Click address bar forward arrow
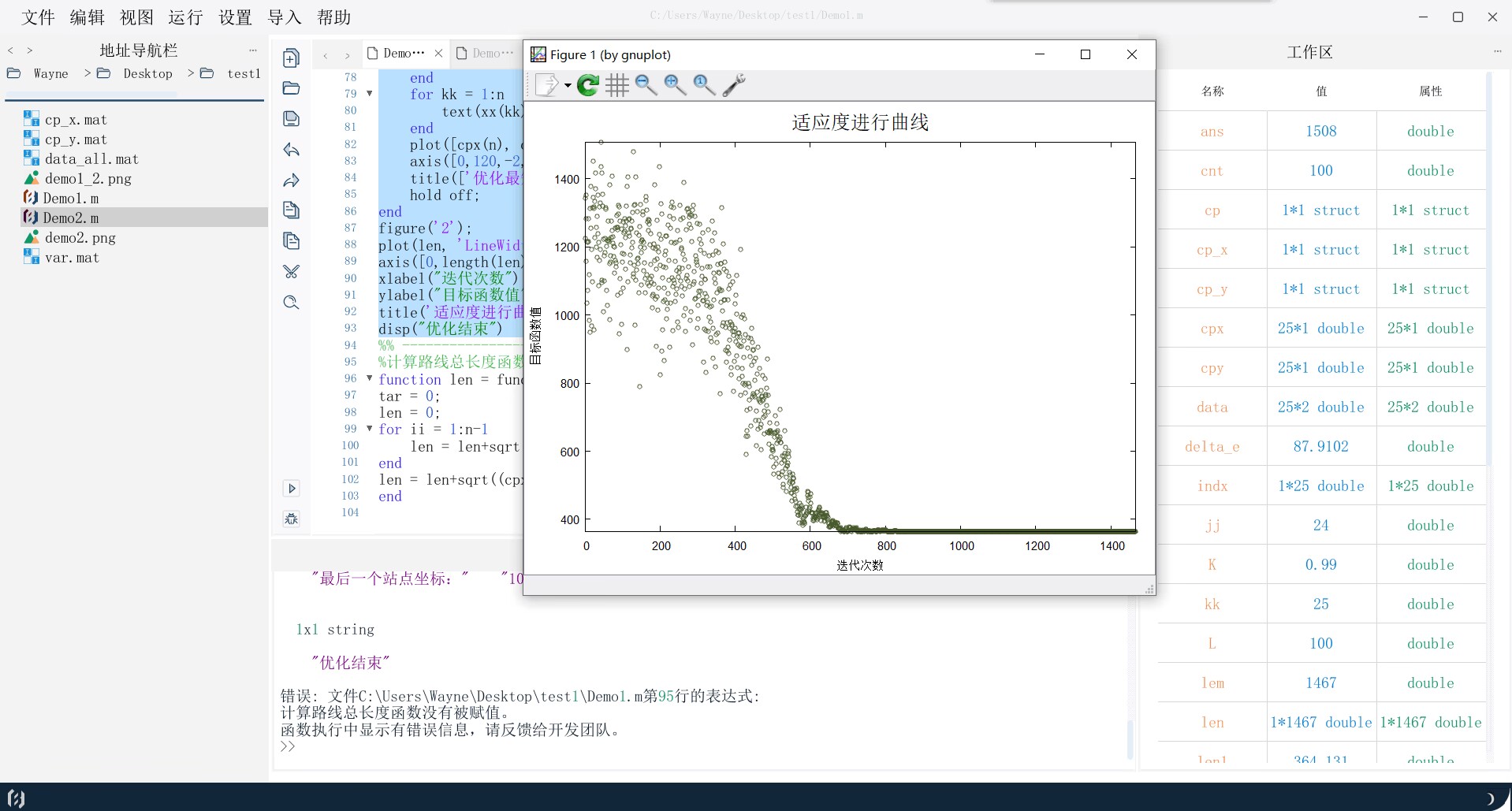This screenshot has height=811, width=1512. (x=30, y=50)
